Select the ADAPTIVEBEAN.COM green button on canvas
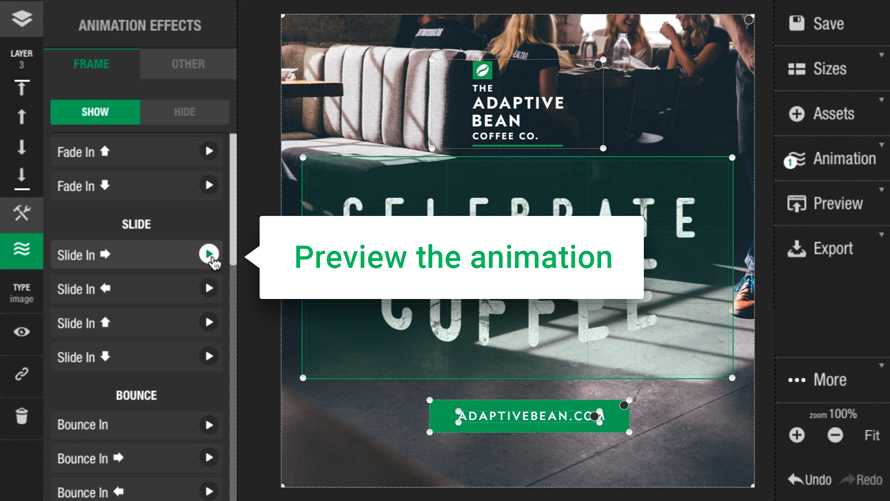 (x=529, y=416)
